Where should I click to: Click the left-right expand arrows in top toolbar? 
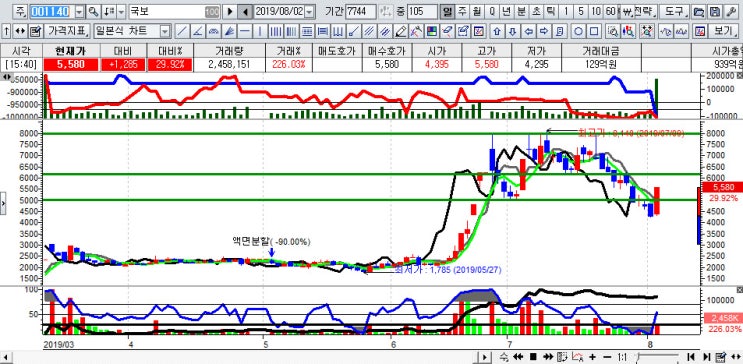(x=20, y=32)
